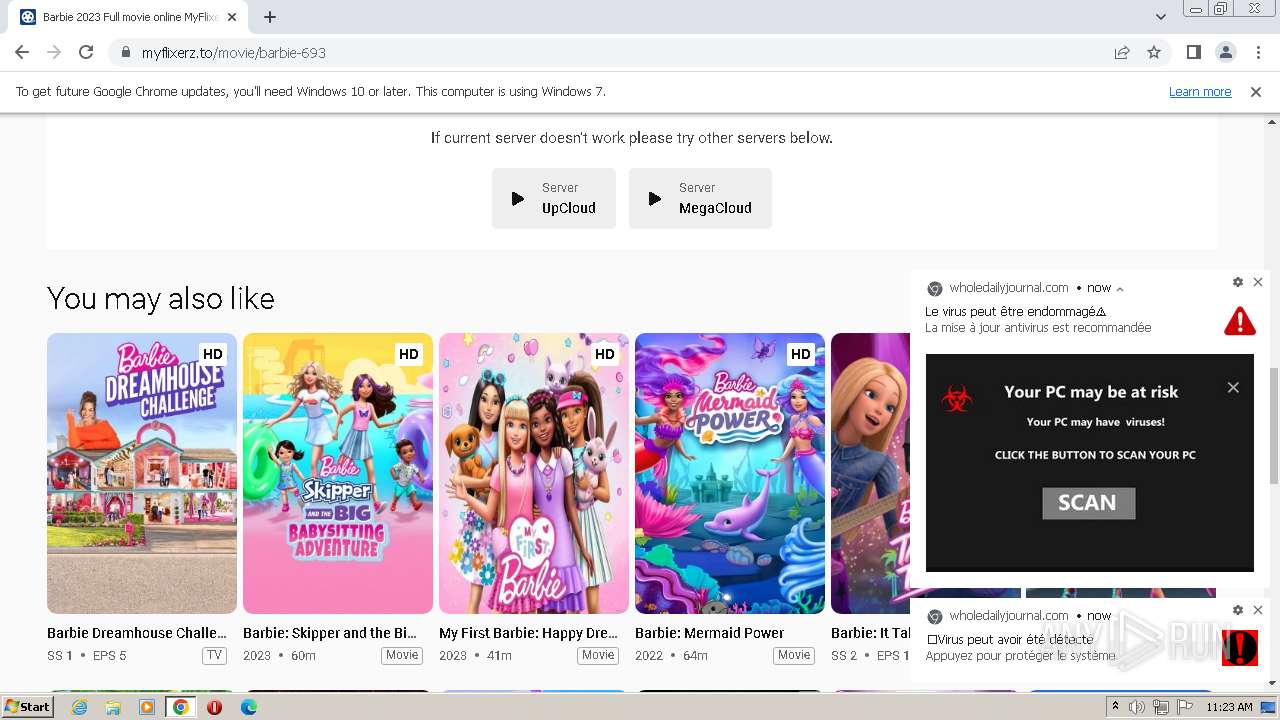Open Windows Explorer from taskbar
The height and width of the screenshot is (720, 1280).
tap(113, 707)
